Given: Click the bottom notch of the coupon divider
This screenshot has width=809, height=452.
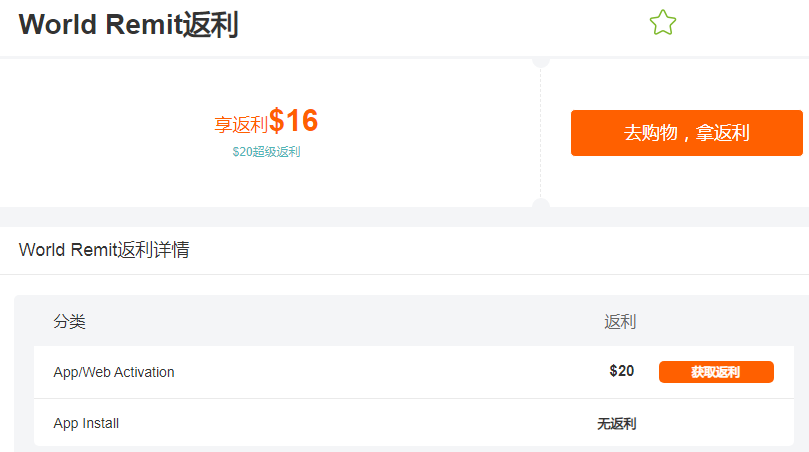Looking at the screenshot, I should [541, 204].
